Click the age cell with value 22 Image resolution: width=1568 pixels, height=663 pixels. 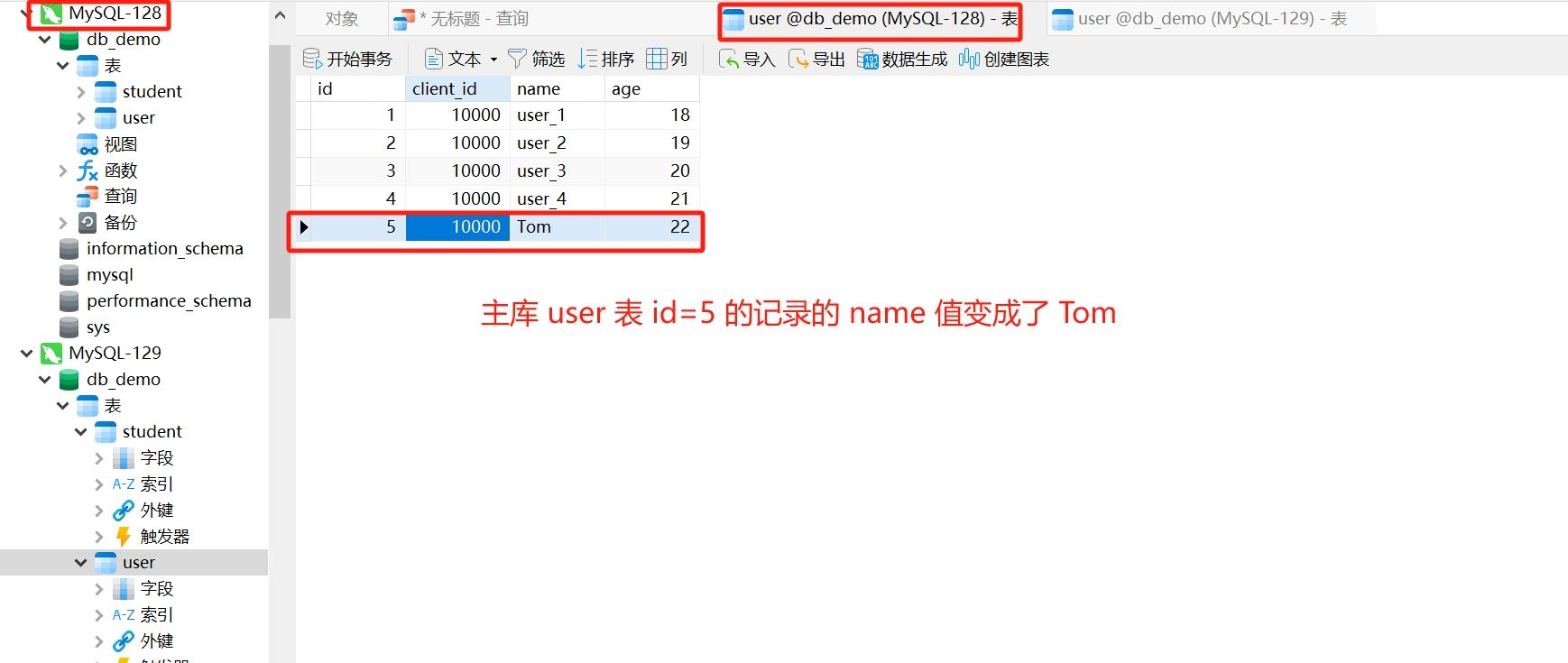coord(651,227)
